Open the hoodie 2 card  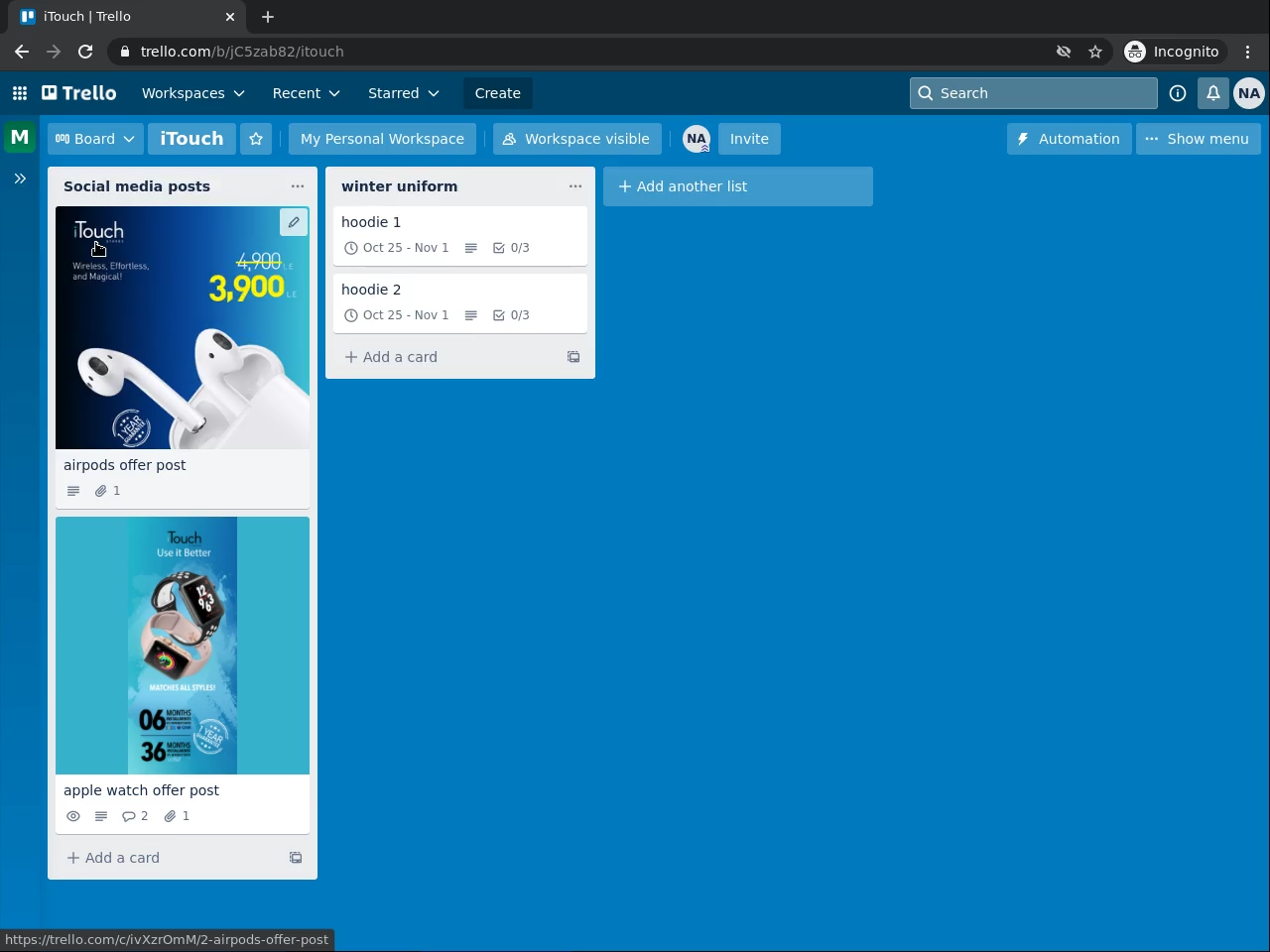[x=460, y=303]
